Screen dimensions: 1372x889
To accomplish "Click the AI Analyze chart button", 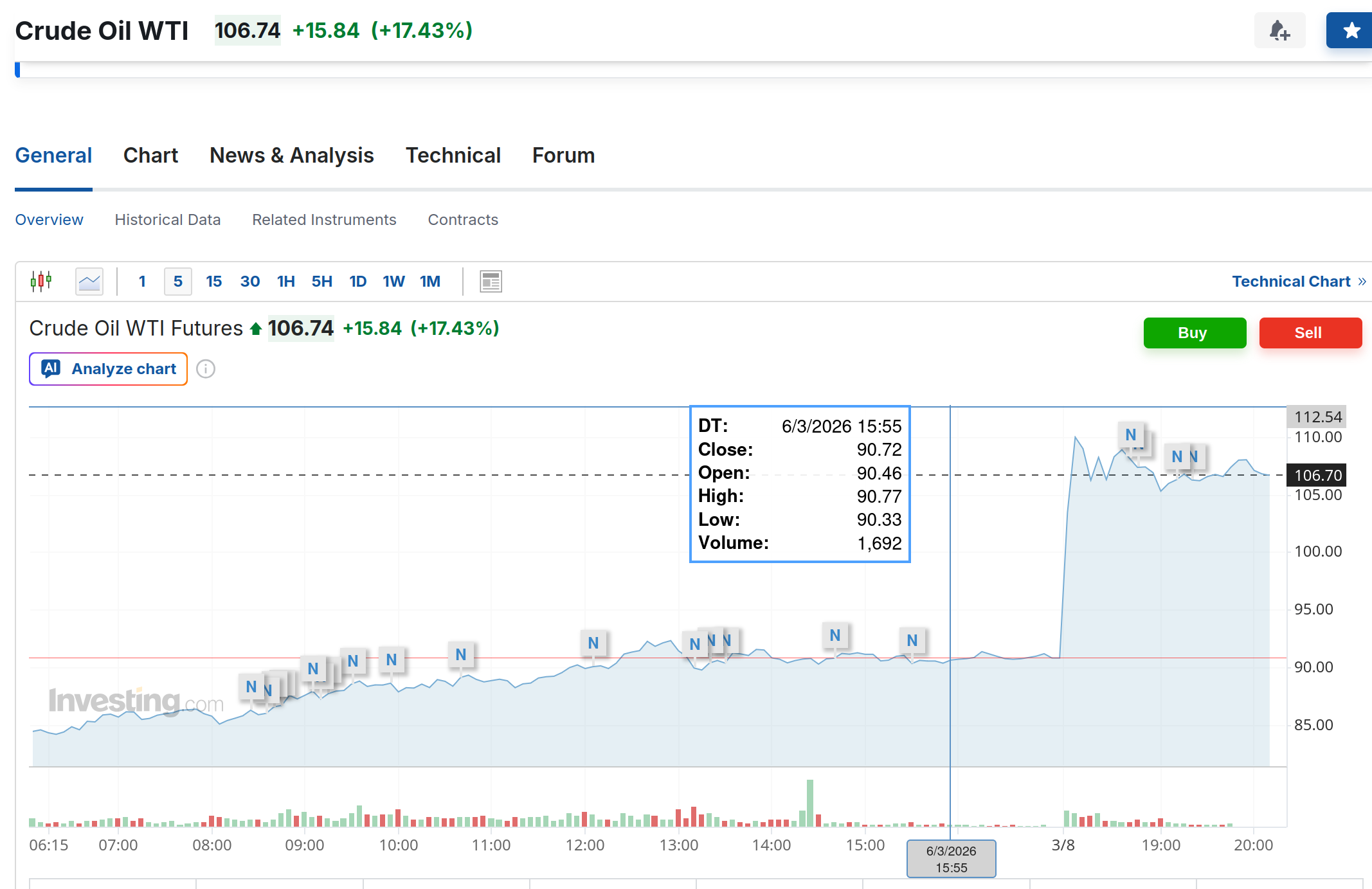I will pos(108,369).
